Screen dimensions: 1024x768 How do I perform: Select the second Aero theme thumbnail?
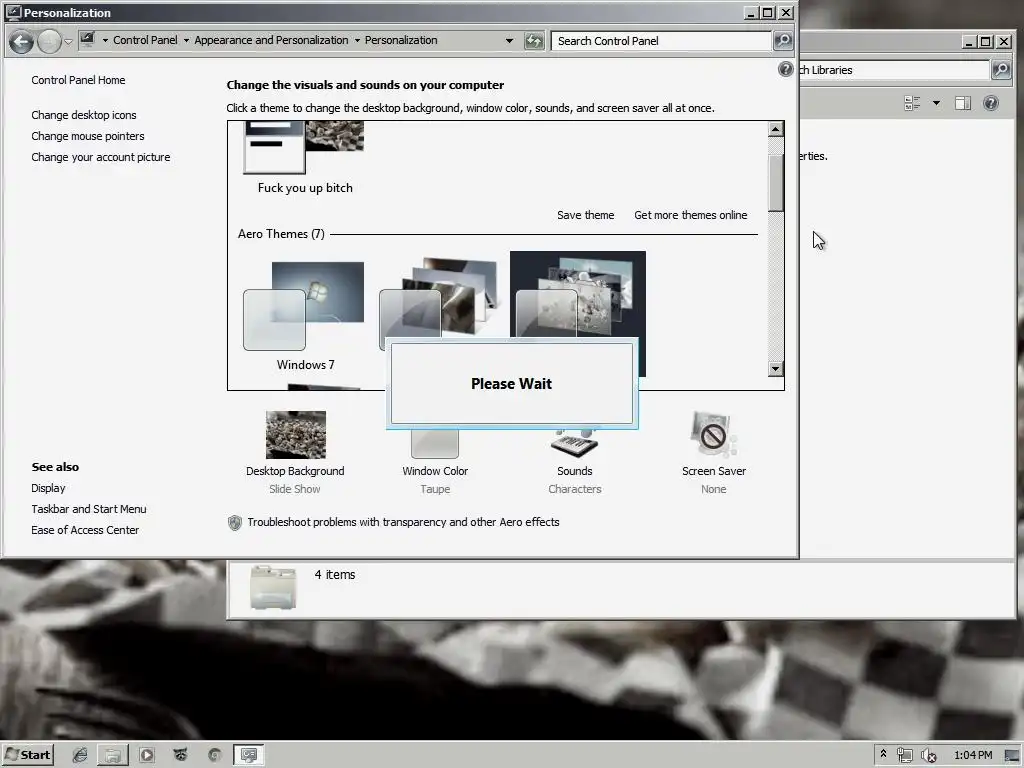(441, 297)
